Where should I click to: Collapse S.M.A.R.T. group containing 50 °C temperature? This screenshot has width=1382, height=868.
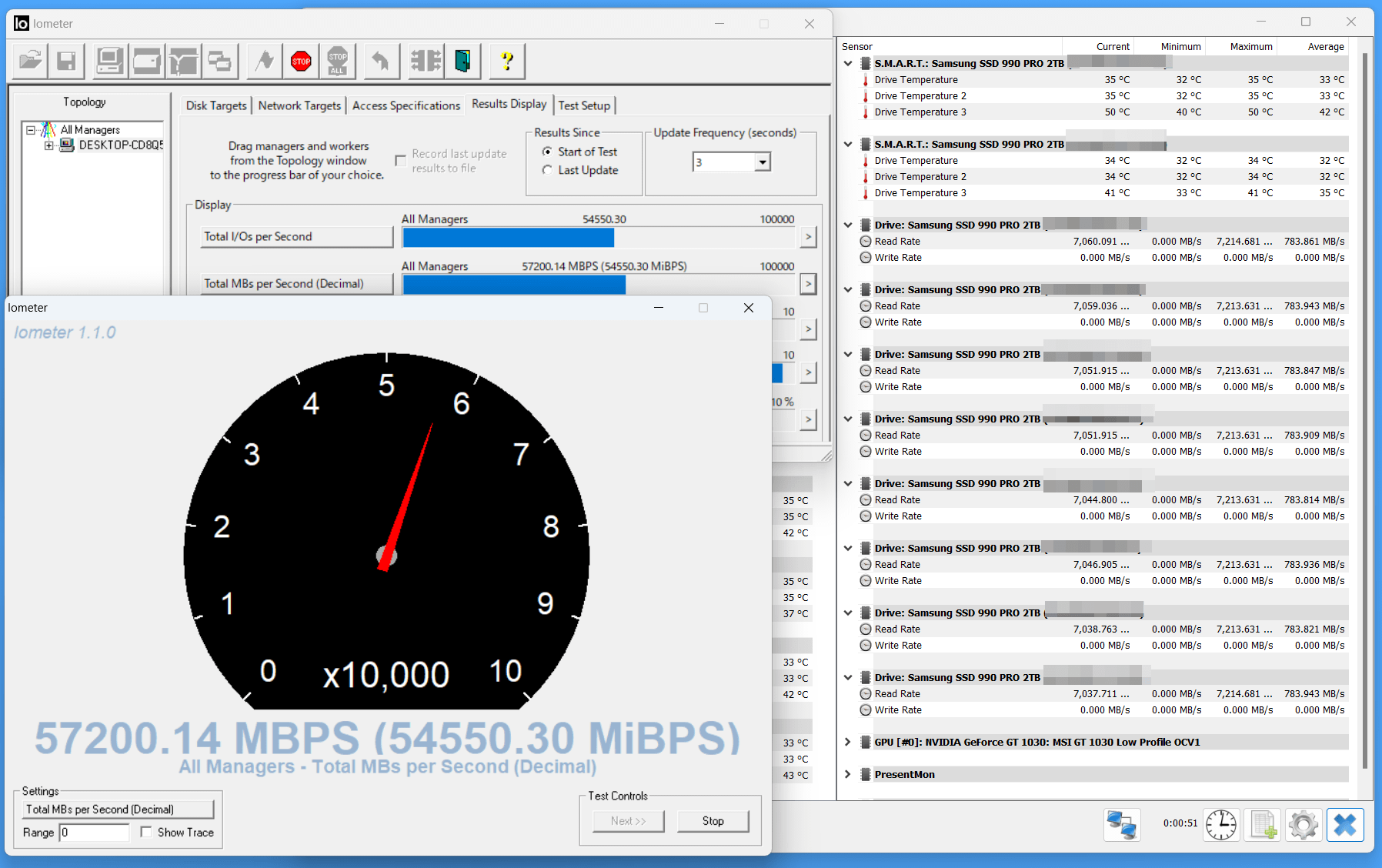[x=847, y=64]
